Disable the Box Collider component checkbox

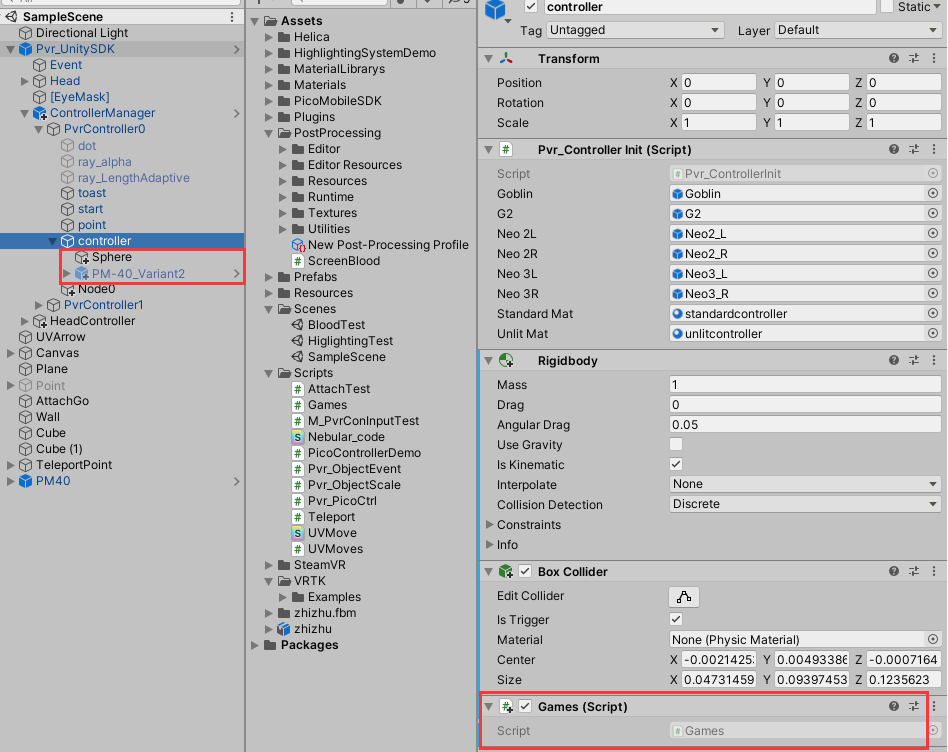525,571
